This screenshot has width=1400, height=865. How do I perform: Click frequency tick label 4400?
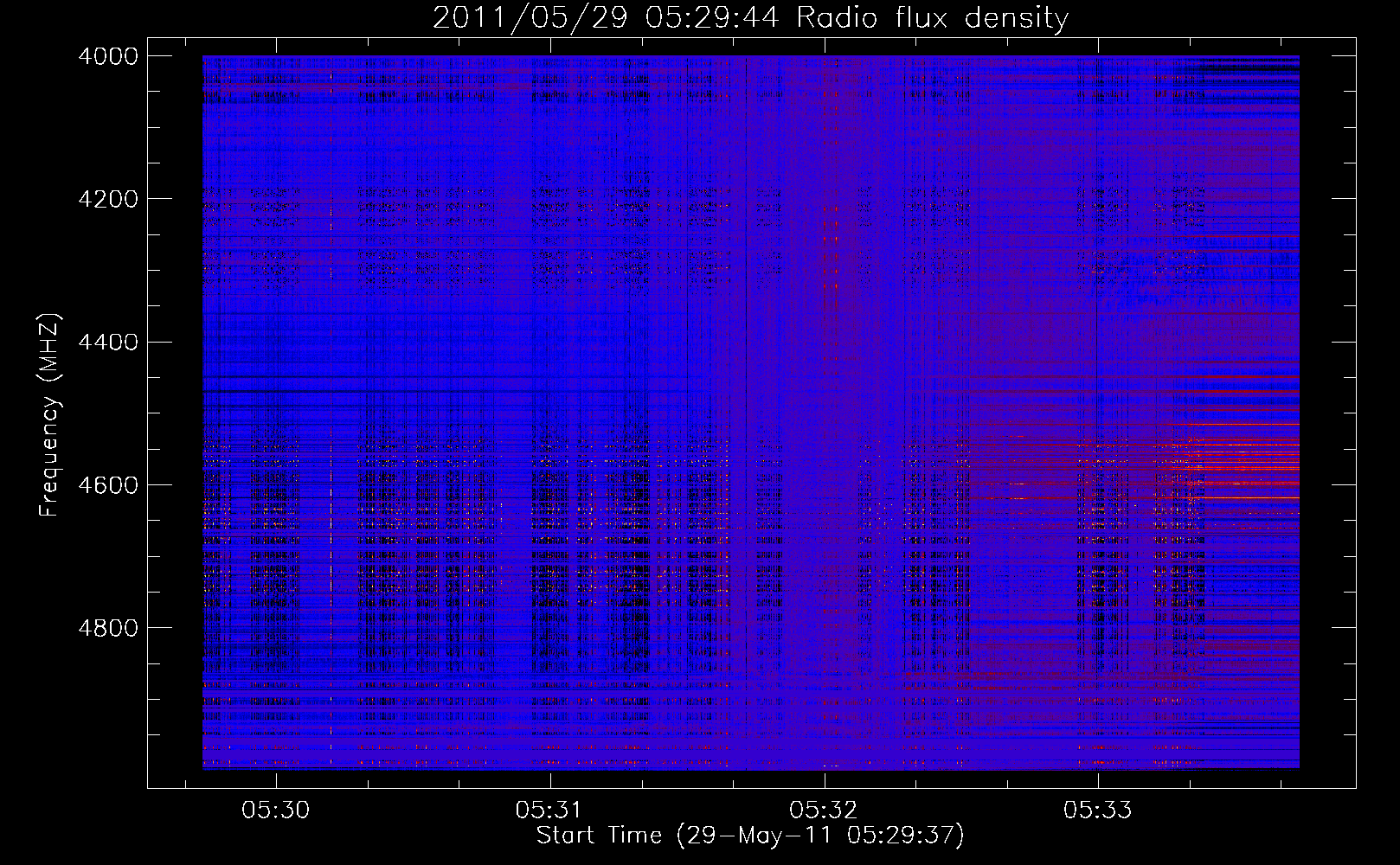coord(108,343)
